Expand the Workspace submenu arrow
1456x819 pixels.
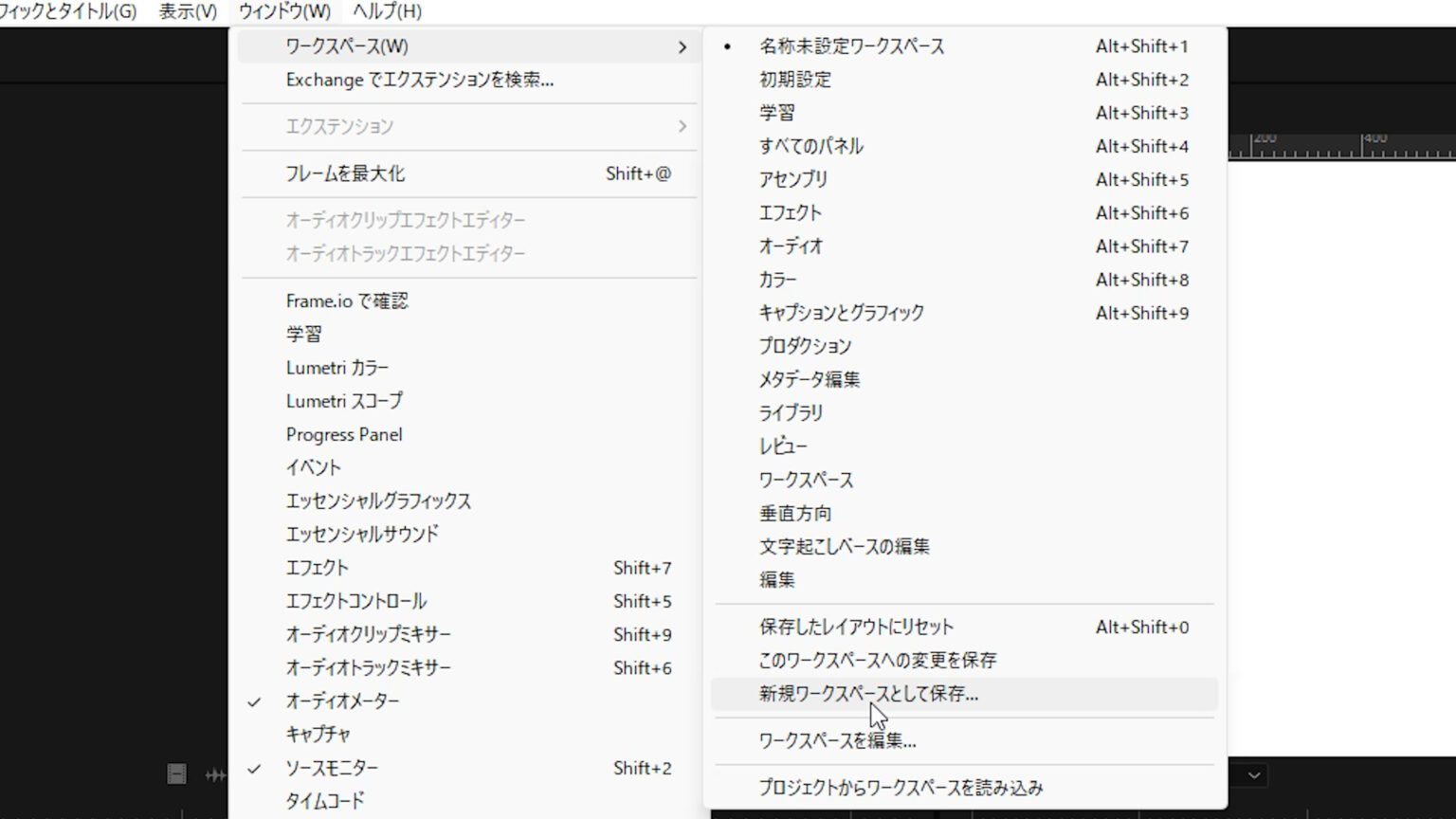(682, 46)
